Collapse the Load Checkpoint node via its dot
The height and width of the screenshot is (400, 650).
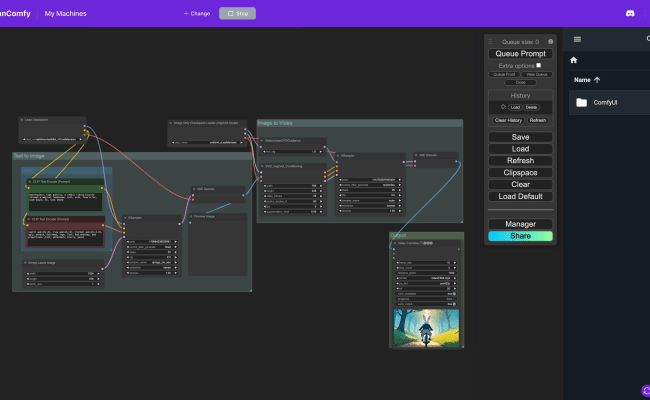coord(22,120)
